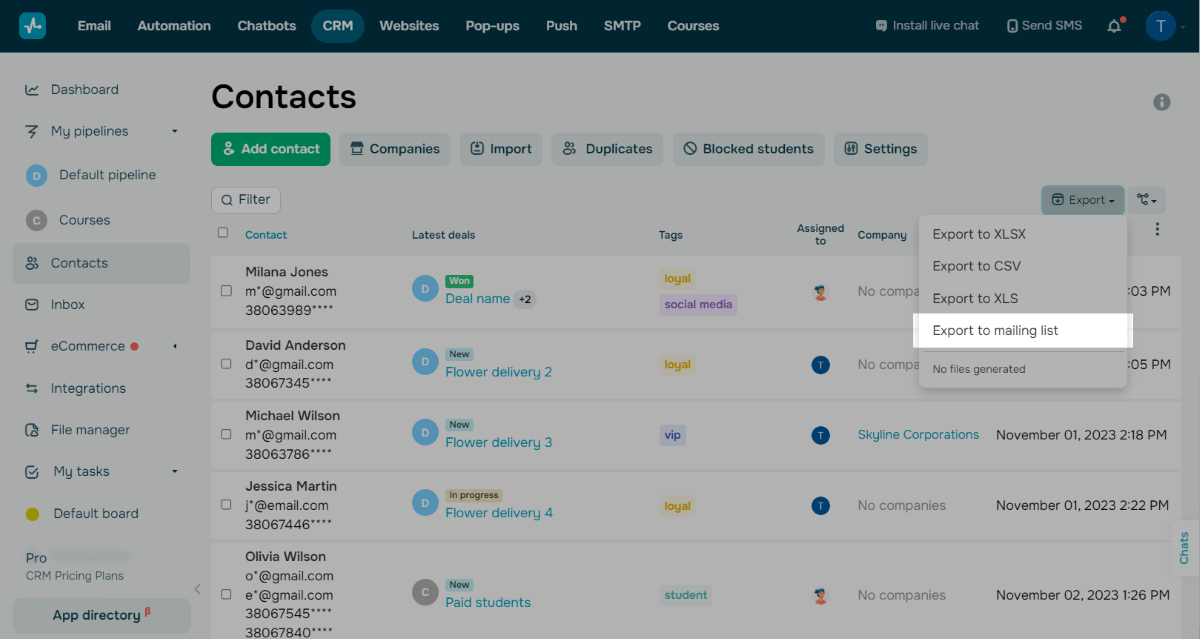Open the Inbox sidebar item
The height and width of the screenshot is (639, 1200).
[68, 305]
